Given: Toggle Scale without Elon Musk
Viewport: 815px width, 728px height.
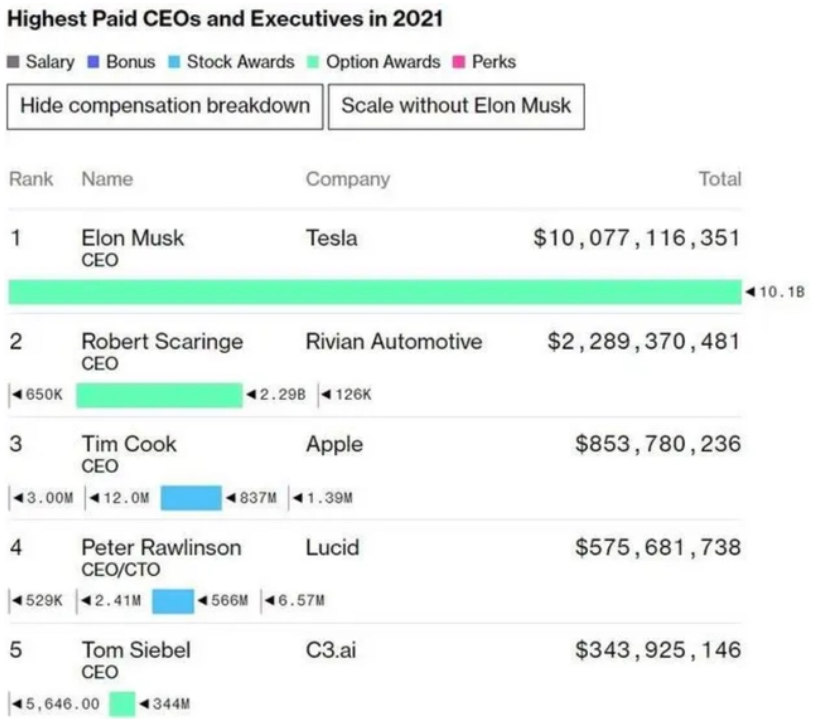Looking at the screenshot, I should (x=456, y=106).
